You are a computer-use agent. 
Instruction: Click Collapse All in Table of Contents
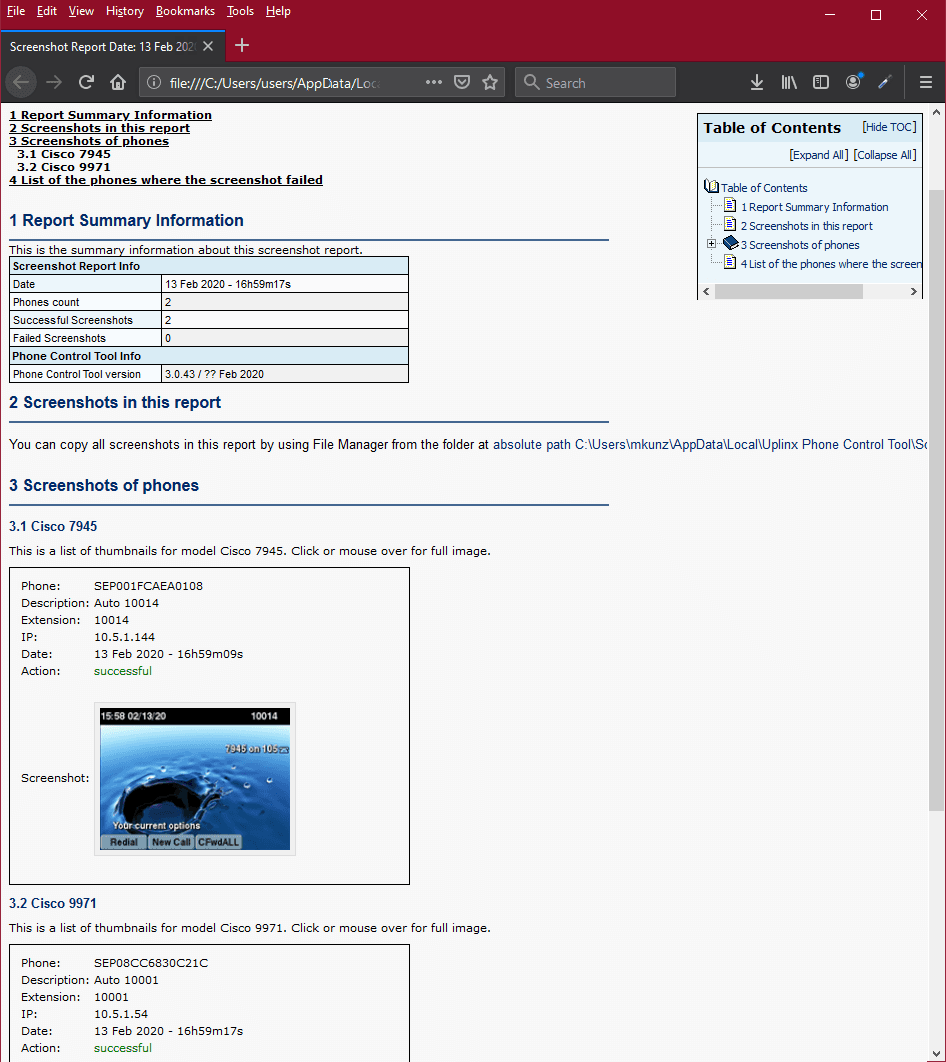point(885,155)
